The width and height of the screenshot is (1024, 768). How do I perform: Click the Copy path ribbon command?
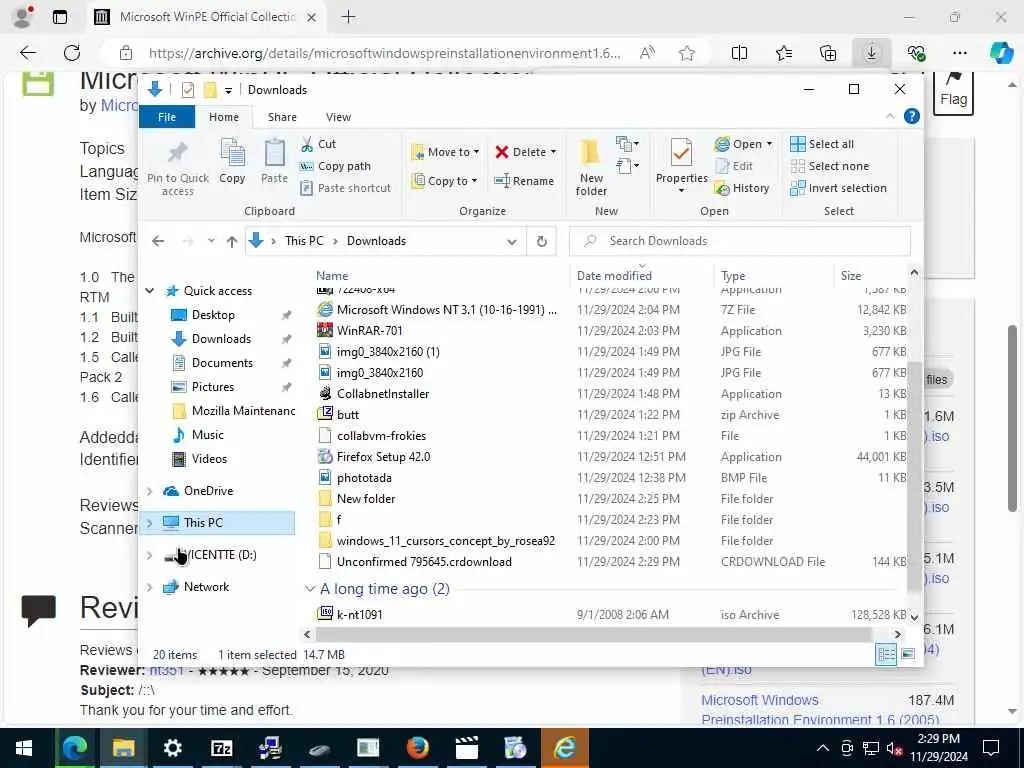tap(335, 166)
